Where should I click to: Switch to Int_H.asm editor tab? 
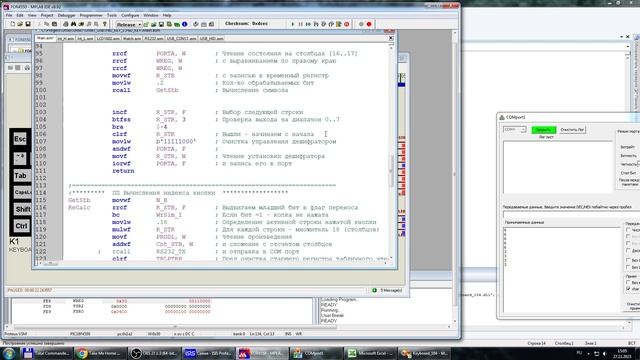click(x=66, y=38)
